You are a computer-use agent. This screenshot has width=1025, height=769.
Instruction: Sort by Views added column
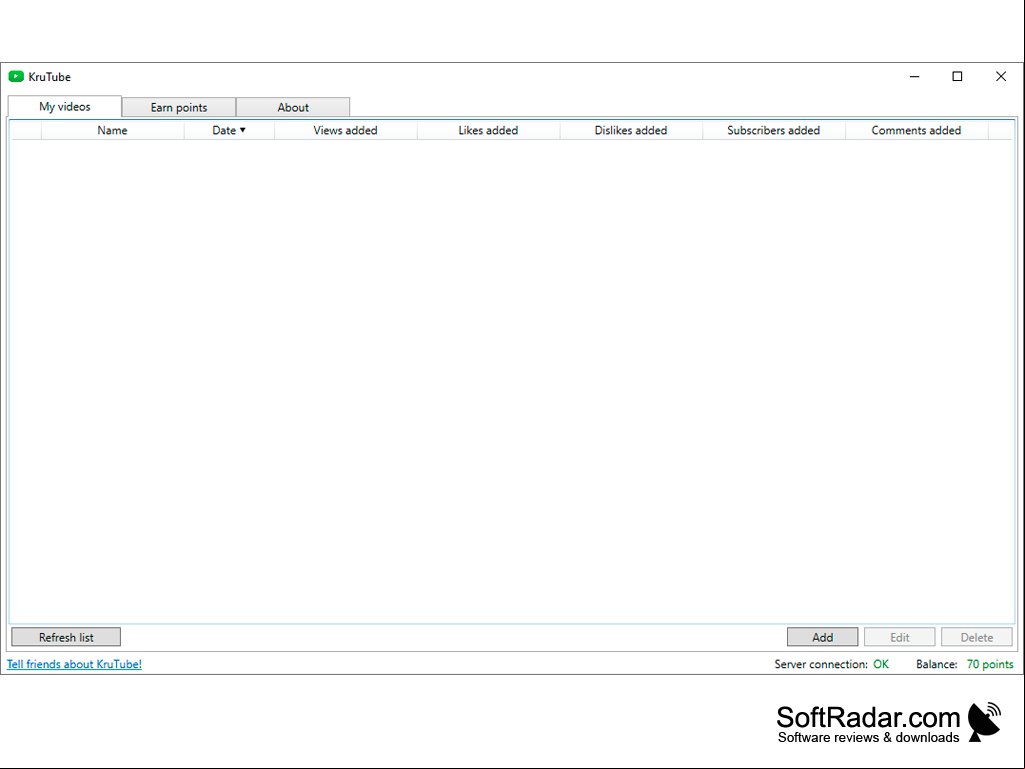pos(345,130)
